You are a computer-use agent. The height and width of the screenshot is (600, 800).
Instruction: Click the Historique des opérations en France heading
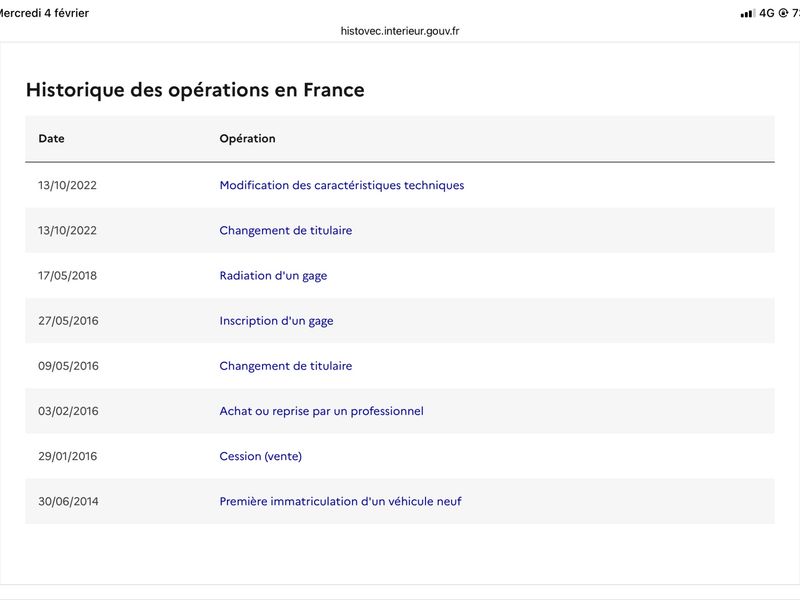click(195, 90)
